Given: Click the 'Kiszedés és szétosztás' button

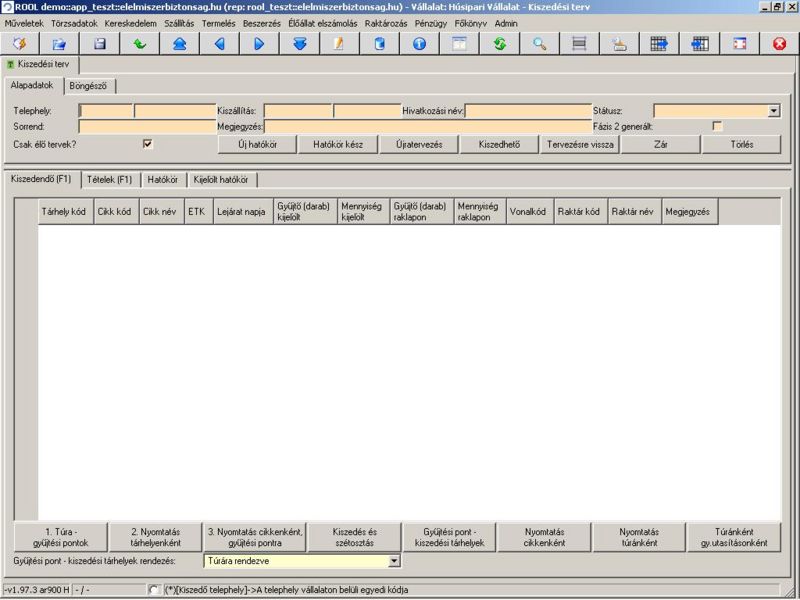Looking at the screenshot, I should tap(354, 537).
